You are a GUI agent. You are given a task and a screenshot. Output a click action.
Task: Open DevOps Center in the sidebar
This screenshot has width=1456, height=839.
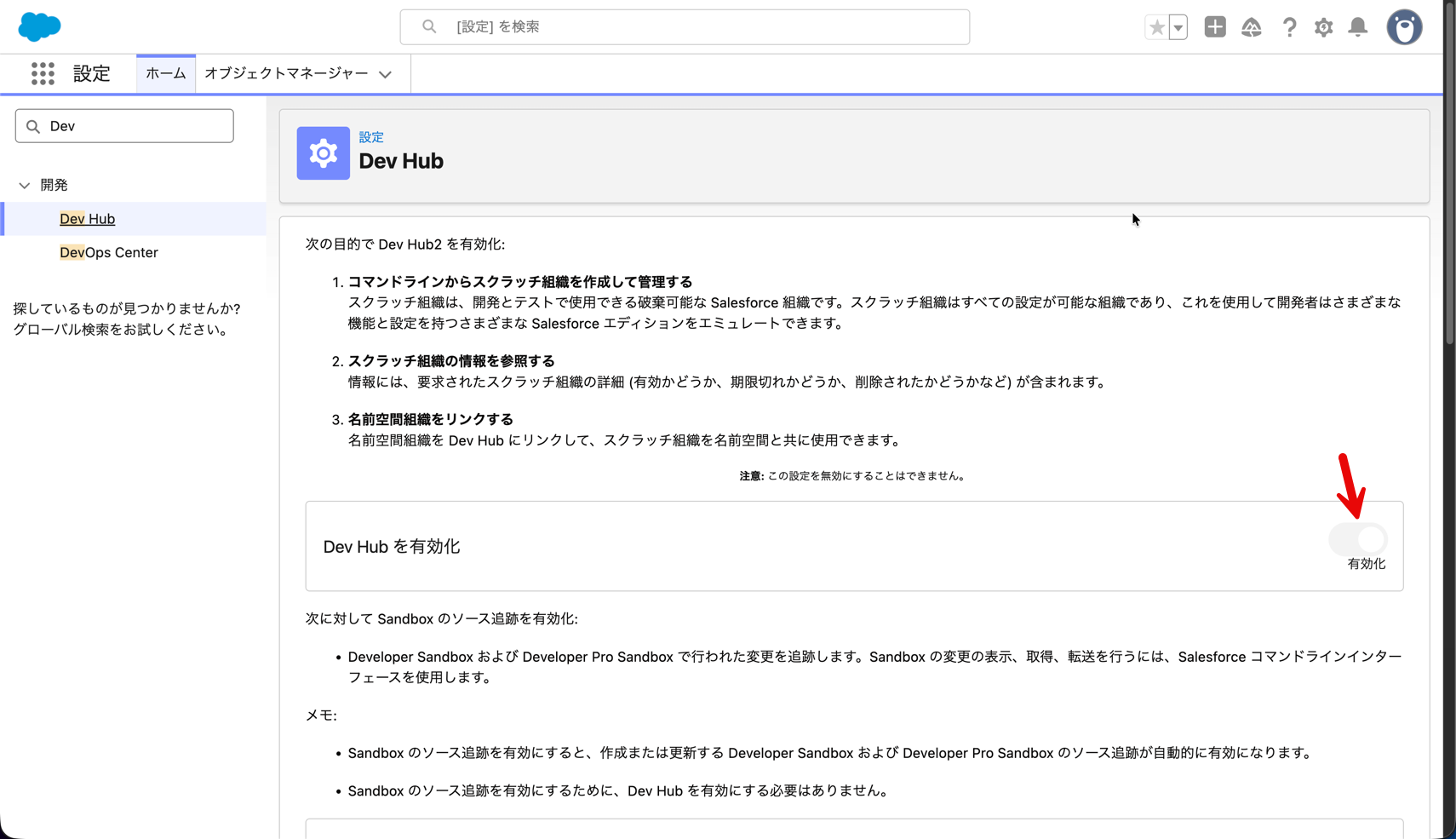(109, 252)
